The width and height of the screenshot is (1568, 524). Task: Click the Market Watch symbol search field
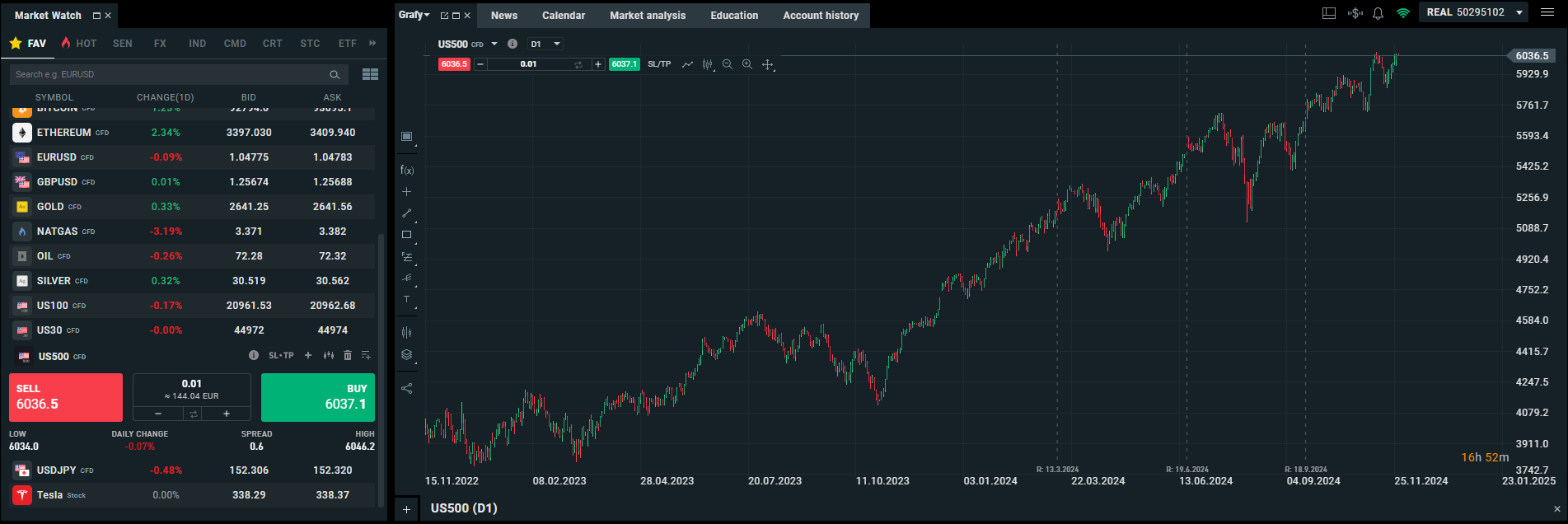[169, 74]
